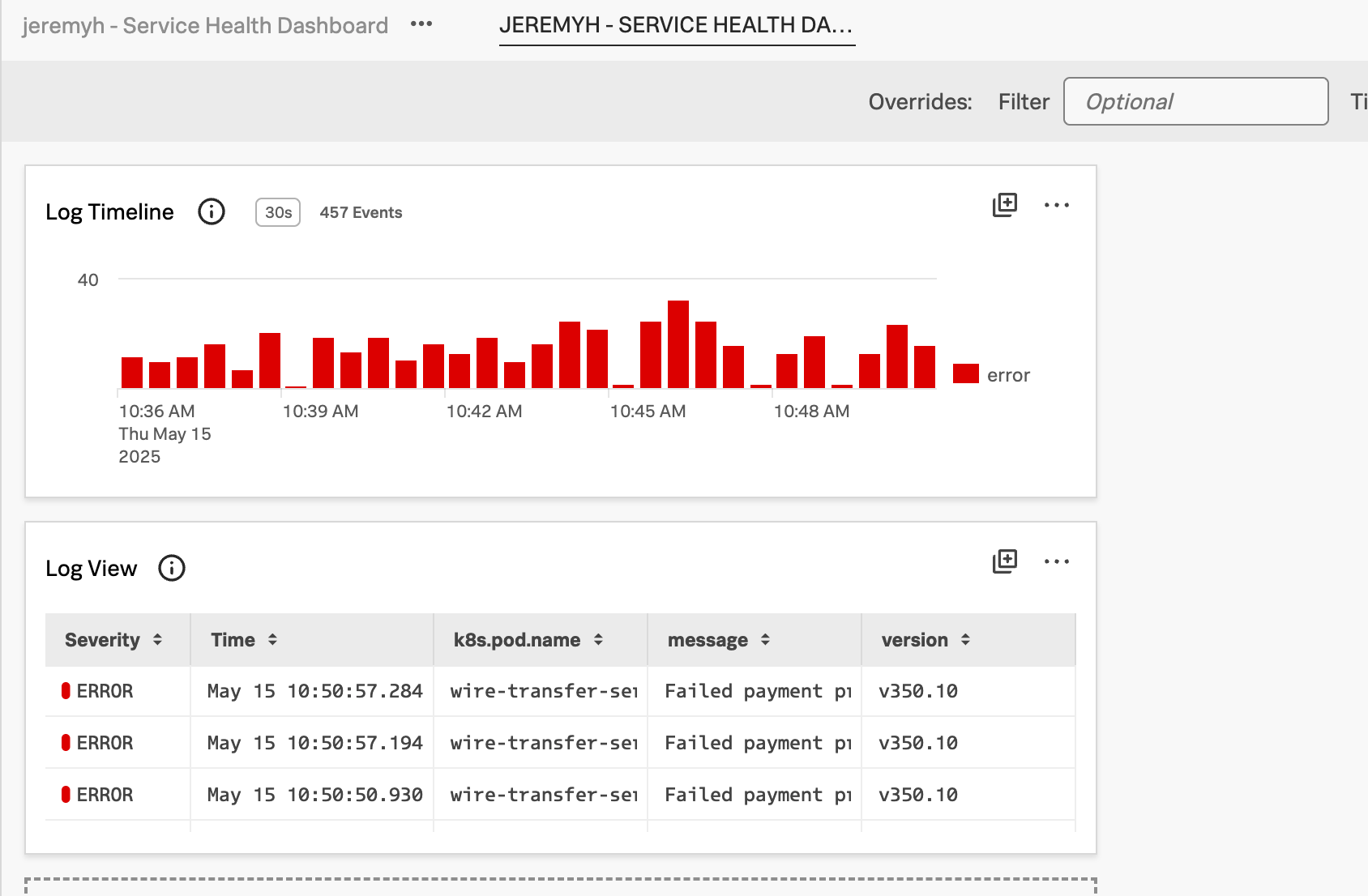The image size is (1368, 896).
Task: Click the jeremyh - Service Health Dashboard title
Action: click(205, 26)
